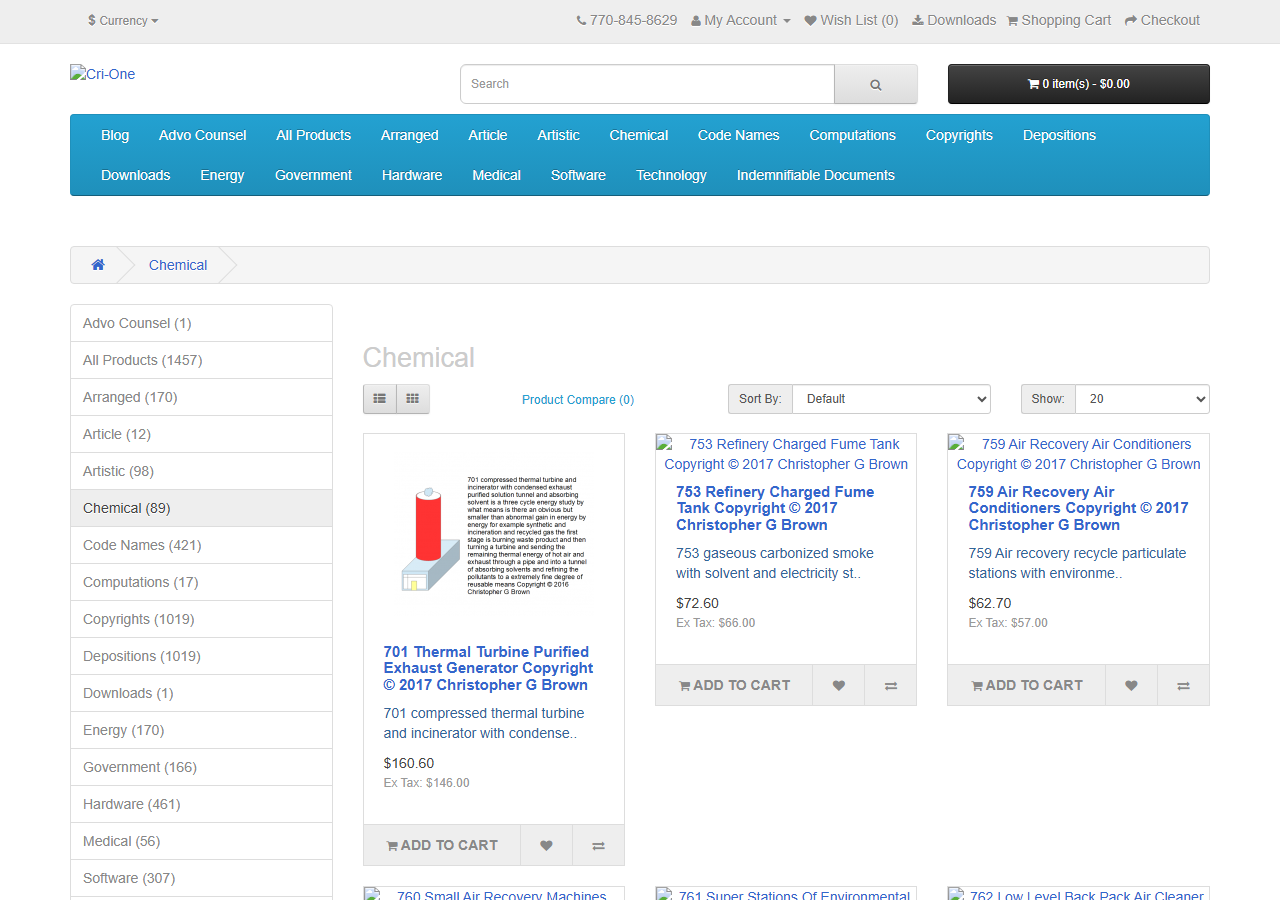Add 759 Air Recovery Air Conditioners to cart
1280x900 pixels.
1027,685
